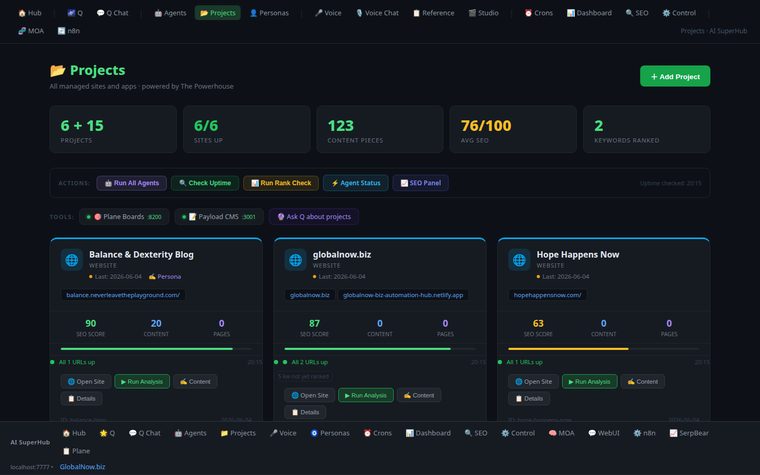
Task: Run All Agents action
Action: [131, 183]
